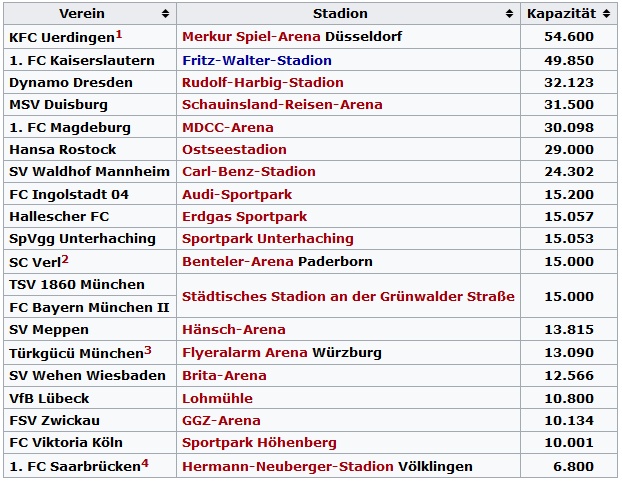This screenshot has height=481, width=622.
Task: Open the Merkur Spiel-Arena link
Action: 251,36
